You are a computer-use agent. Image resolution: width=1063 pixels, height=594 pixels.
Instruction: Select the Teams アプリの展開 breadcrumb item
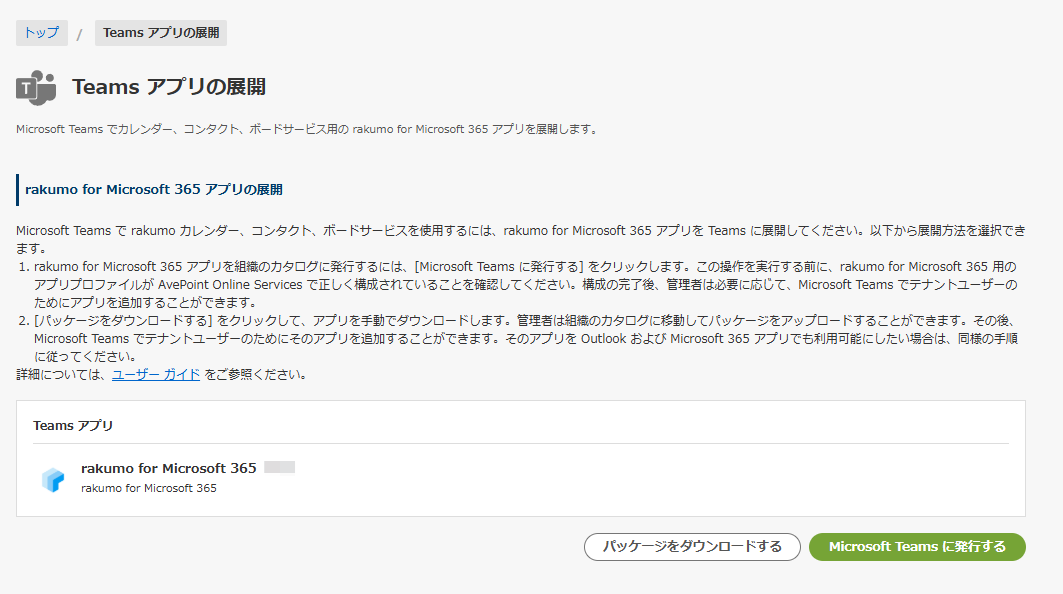[161, 33]
